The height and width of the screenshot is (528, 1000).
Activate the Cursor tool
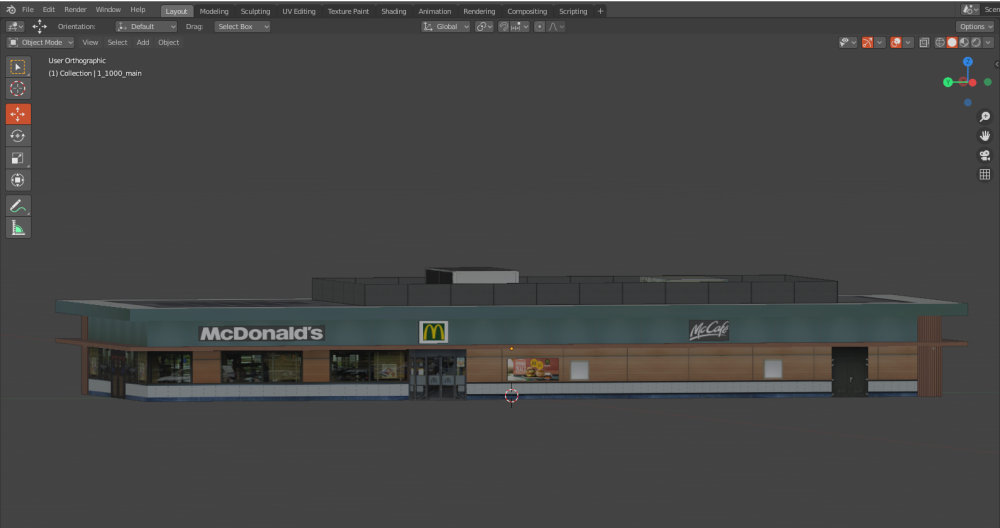pos(18,89)
